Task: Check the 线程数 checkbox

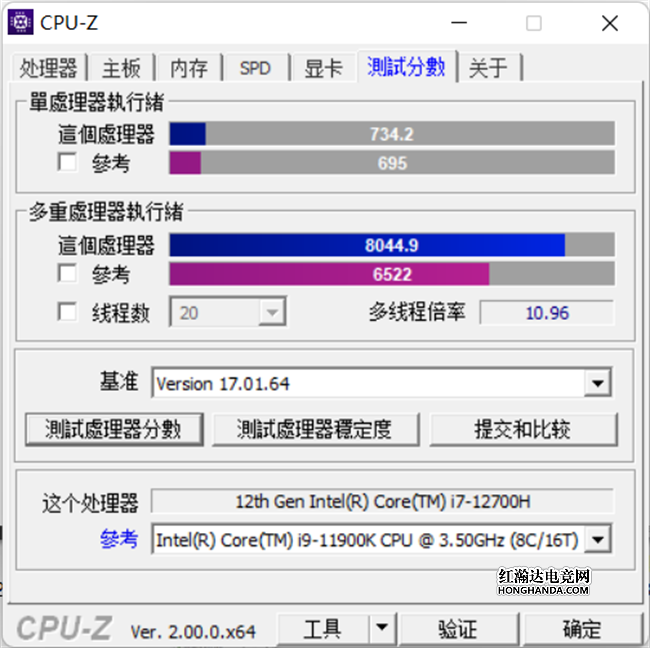Action: coord(67,311)
